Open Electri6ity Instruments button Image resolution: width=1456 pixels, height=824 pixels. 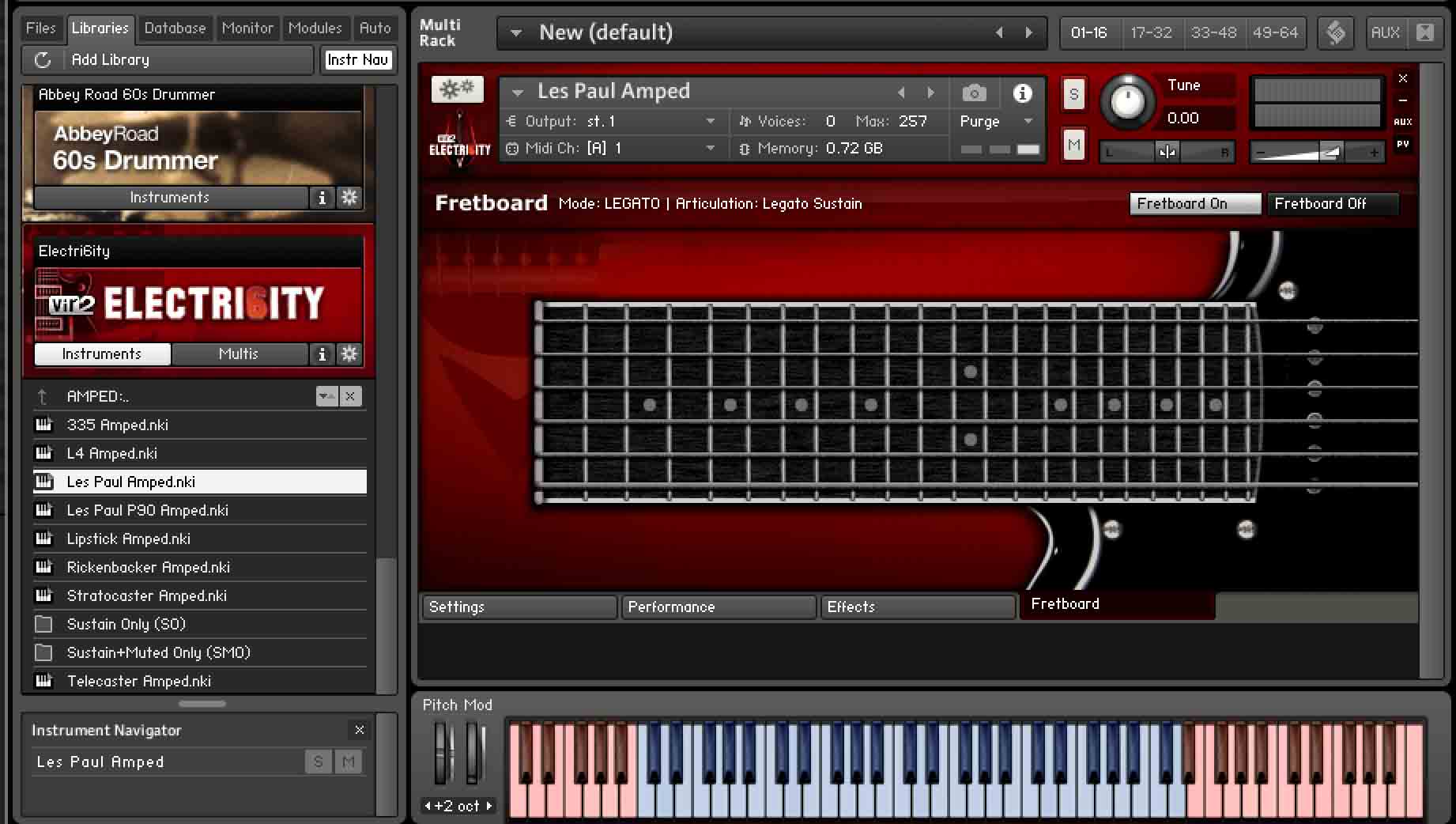[102, 354]
